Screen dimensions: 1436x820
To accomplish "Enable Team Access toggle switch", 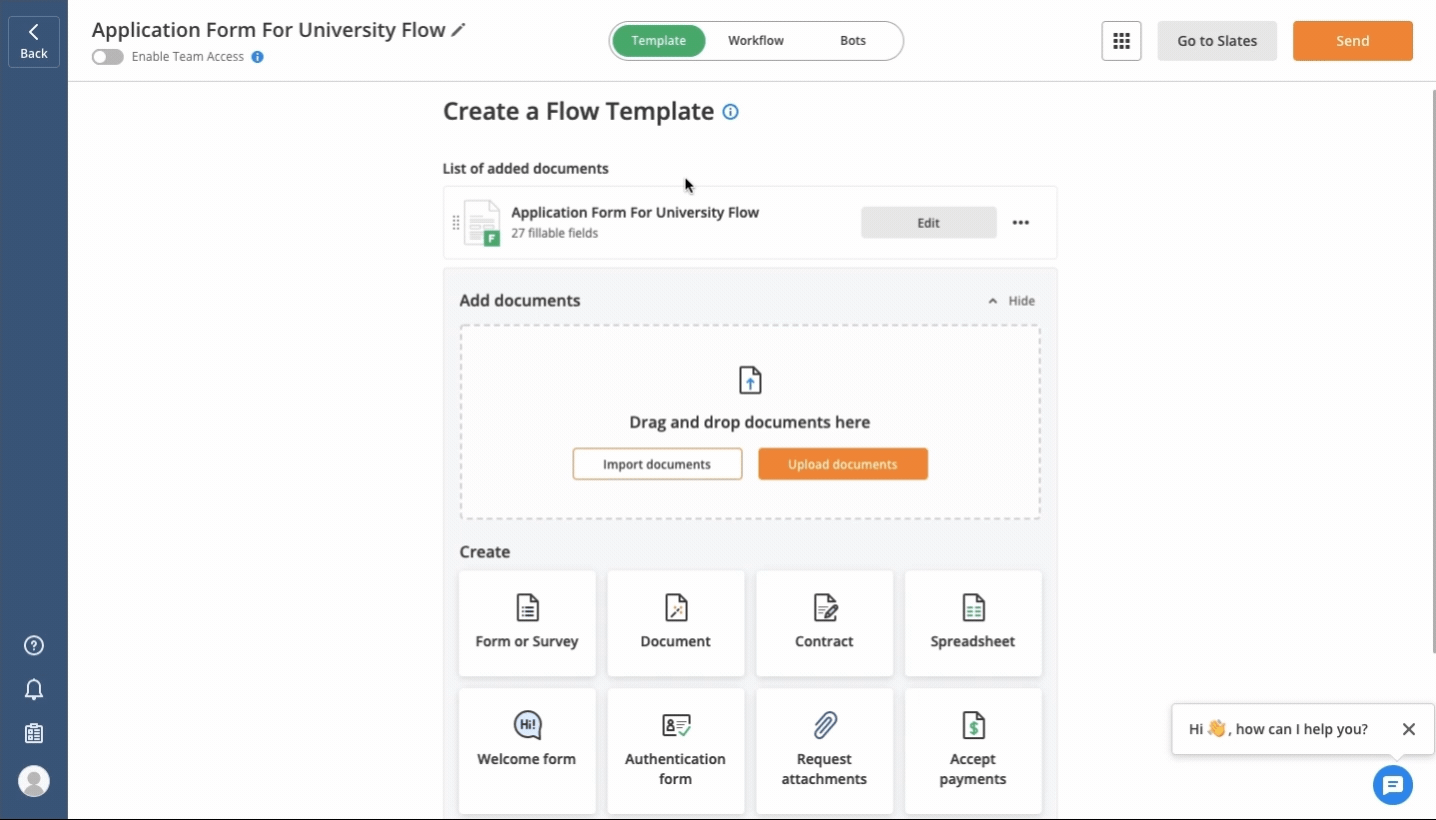I will [x=107, y=57].
